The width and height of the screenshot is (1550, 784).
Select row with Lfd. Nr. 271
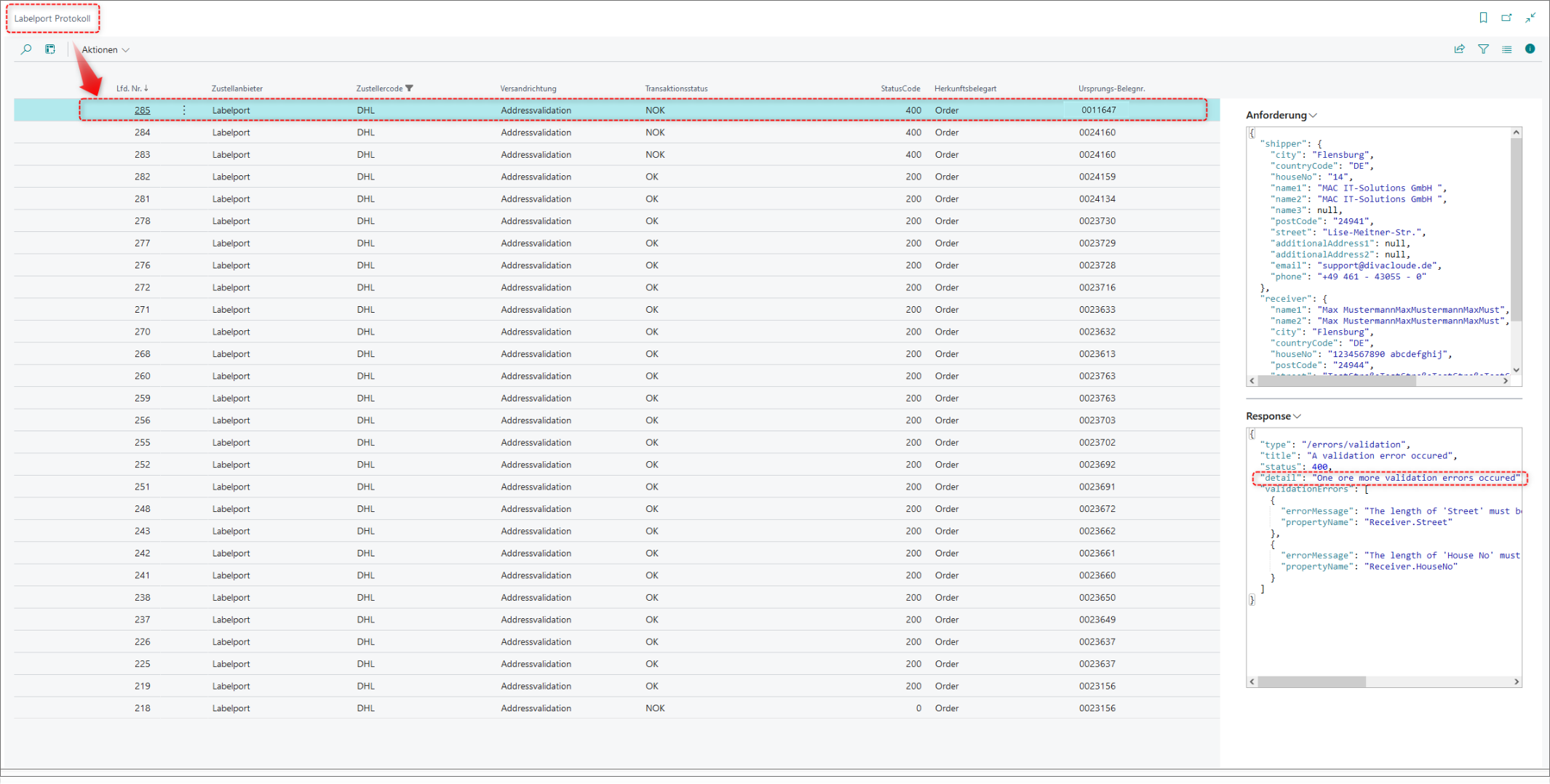click(x=617, y=310)
